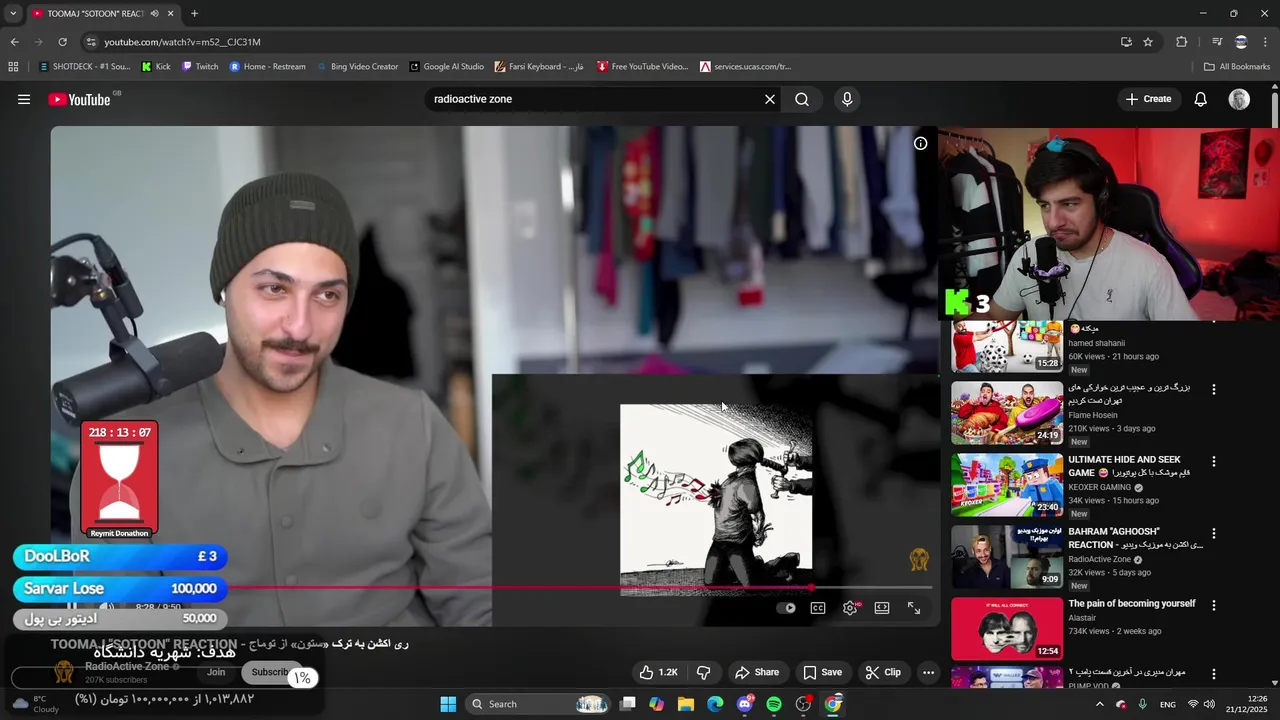Open YouTube notifications bell
This screenshot has height=720, width=1280.
[x=1201, y=99]
